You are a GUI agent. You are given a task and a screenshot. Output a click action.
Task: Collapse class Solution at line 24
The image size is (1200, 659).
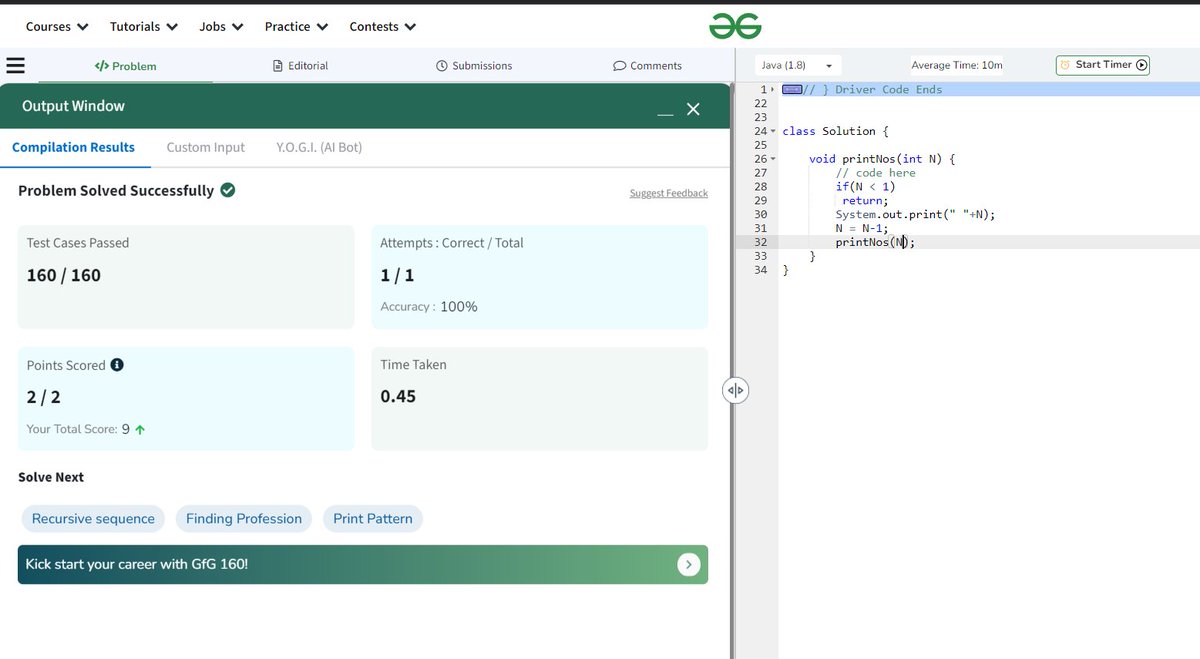[x=773, y=132]
